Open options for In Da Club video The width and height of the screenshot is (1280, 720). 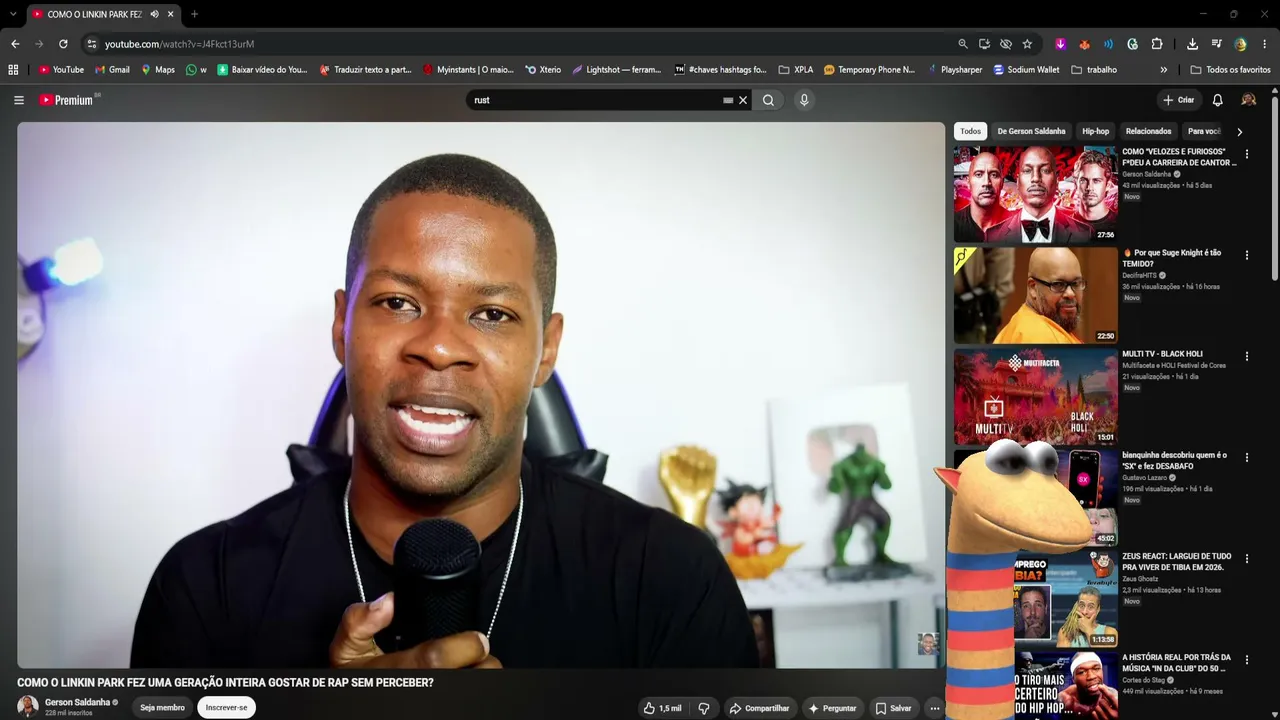tap(1246, 659)
